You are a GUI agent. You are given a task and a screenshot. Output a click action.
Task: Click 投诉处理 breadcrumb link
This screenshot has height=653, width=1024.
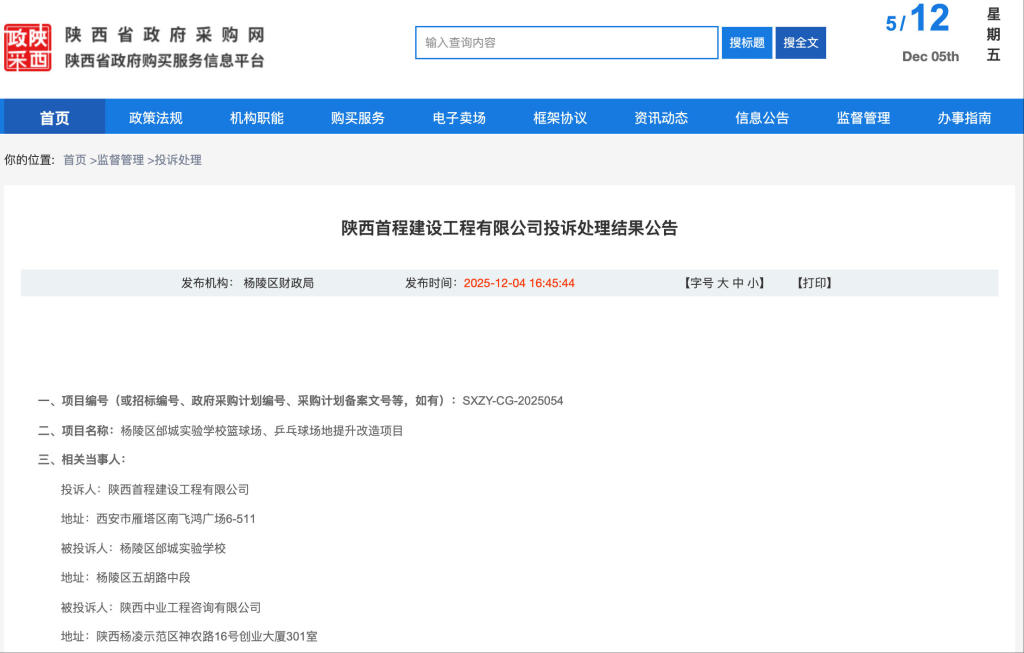coord(178,160)
